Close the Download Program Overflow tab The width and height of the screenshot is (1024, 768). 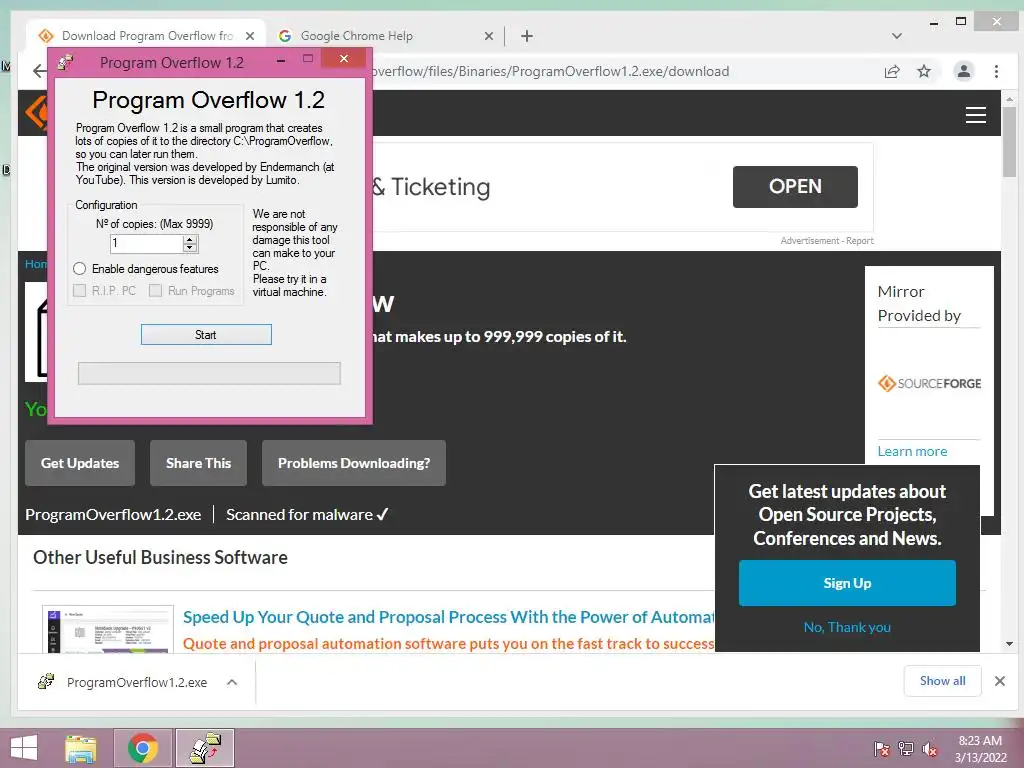pos(249,36)
